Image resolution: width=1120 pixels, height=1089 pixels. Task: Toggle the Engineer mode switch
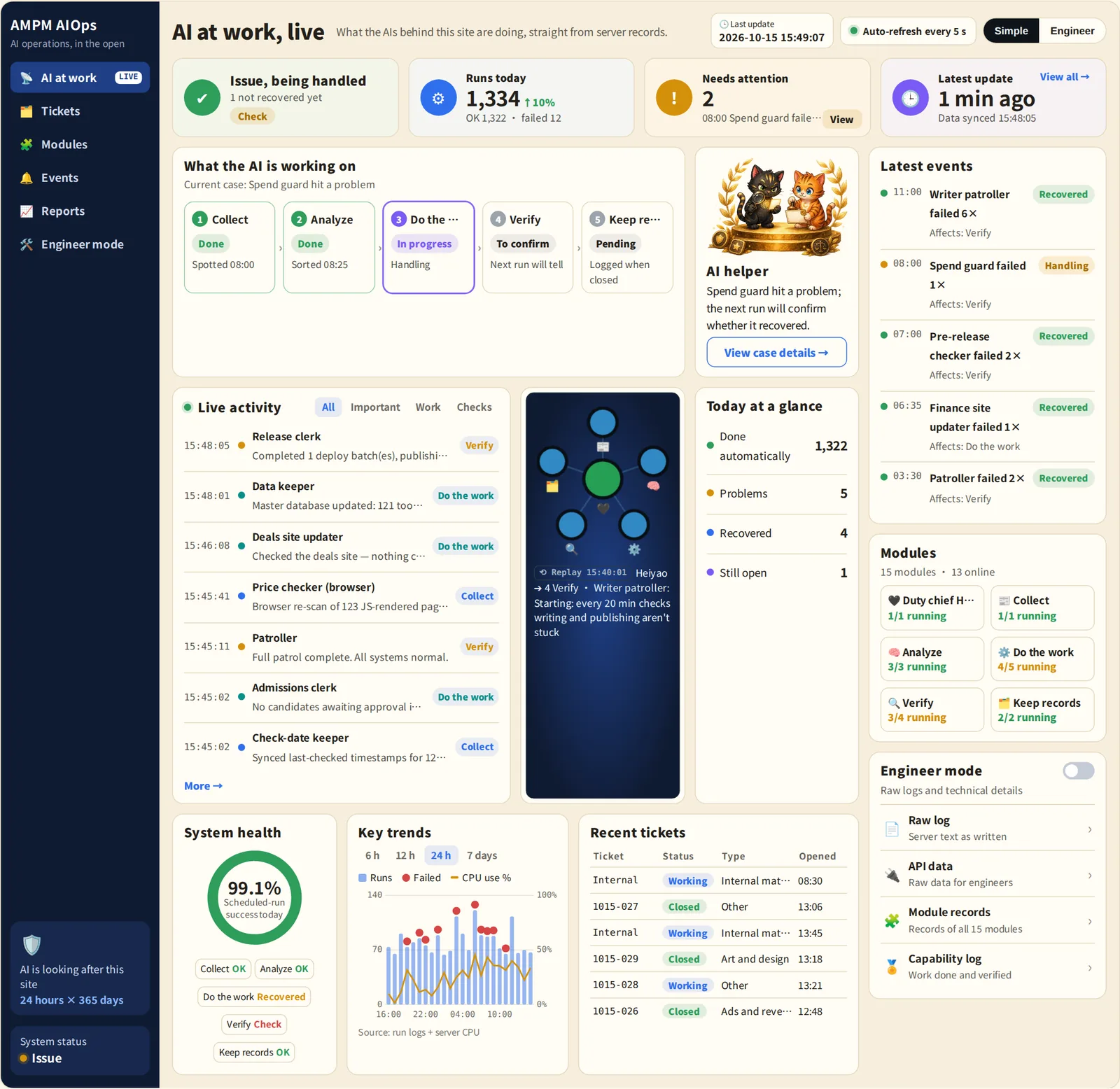click(x=1079, y=771)
